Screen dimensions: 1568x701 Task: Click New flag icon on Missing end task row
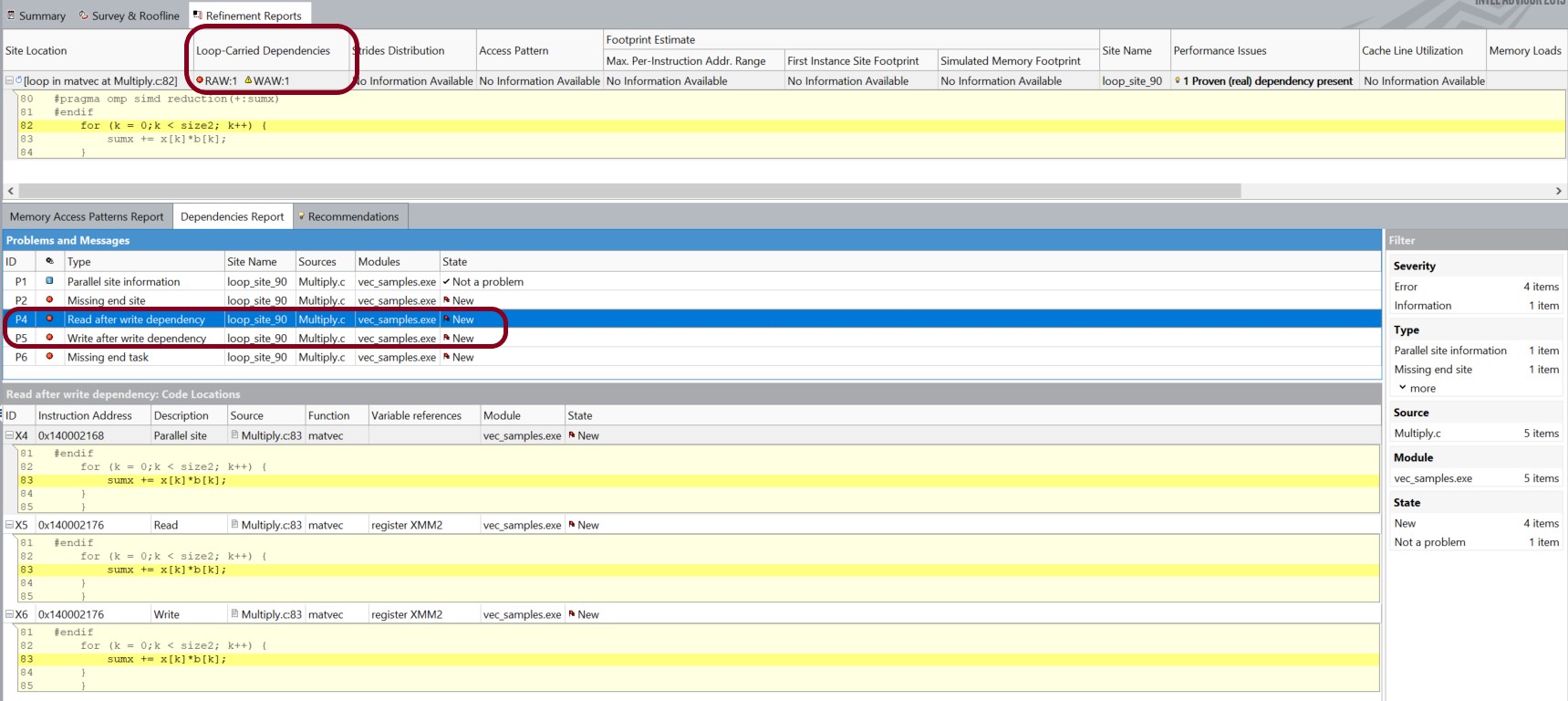[x=446, y=357]
